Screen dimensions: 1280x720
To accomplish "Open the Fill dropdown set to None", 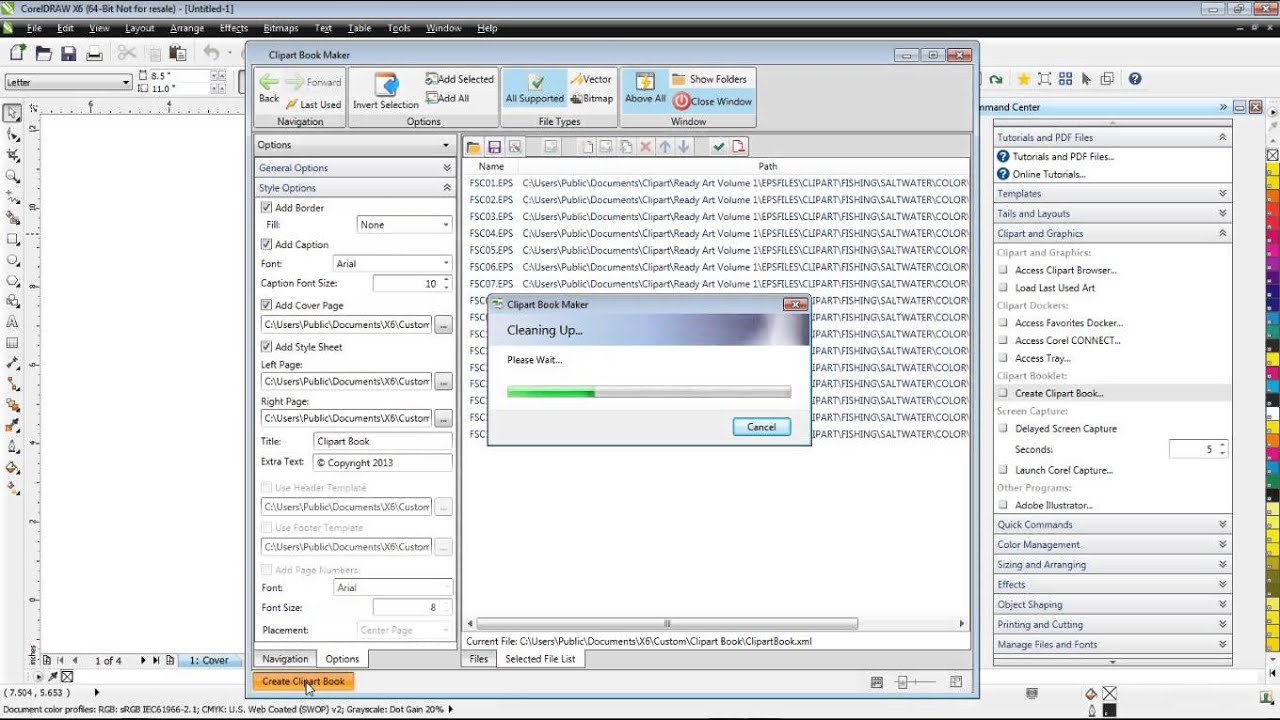I will click(404, 225).
